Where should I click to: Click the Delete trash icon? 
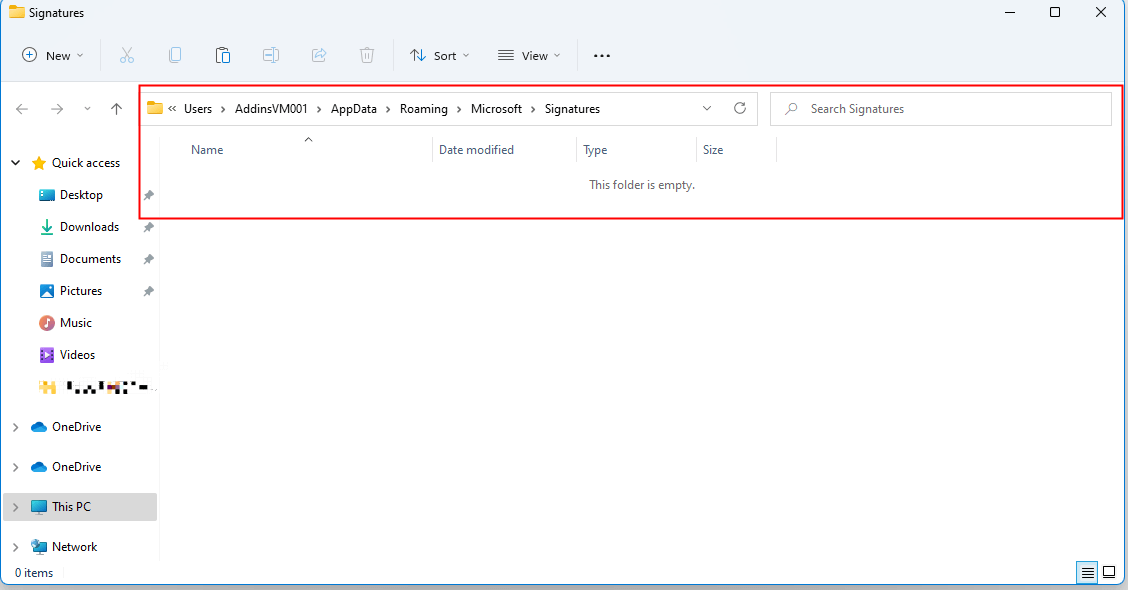(x=367, y=55)
